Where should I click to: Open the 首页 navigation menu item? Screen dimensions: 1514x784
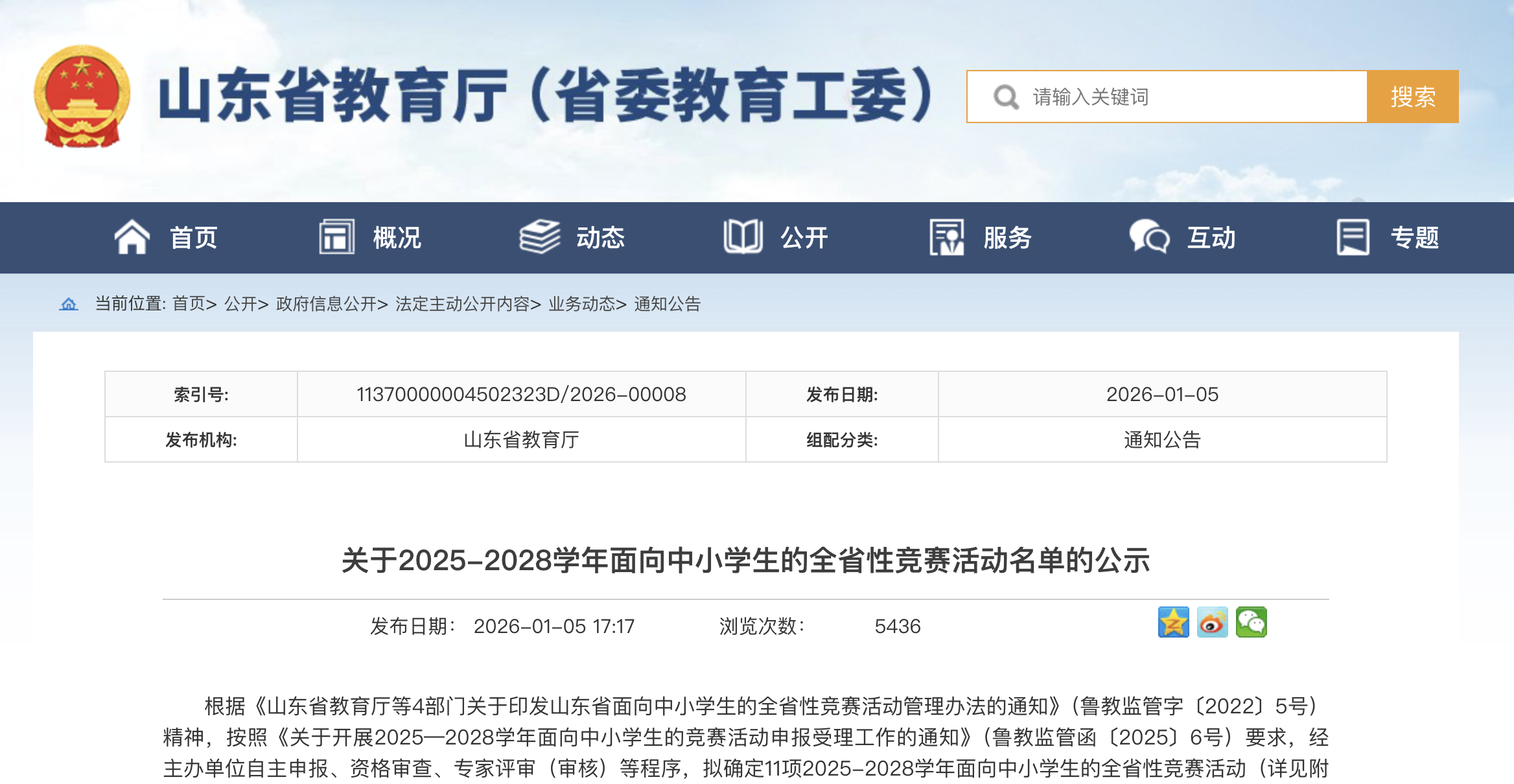[193, 238]
